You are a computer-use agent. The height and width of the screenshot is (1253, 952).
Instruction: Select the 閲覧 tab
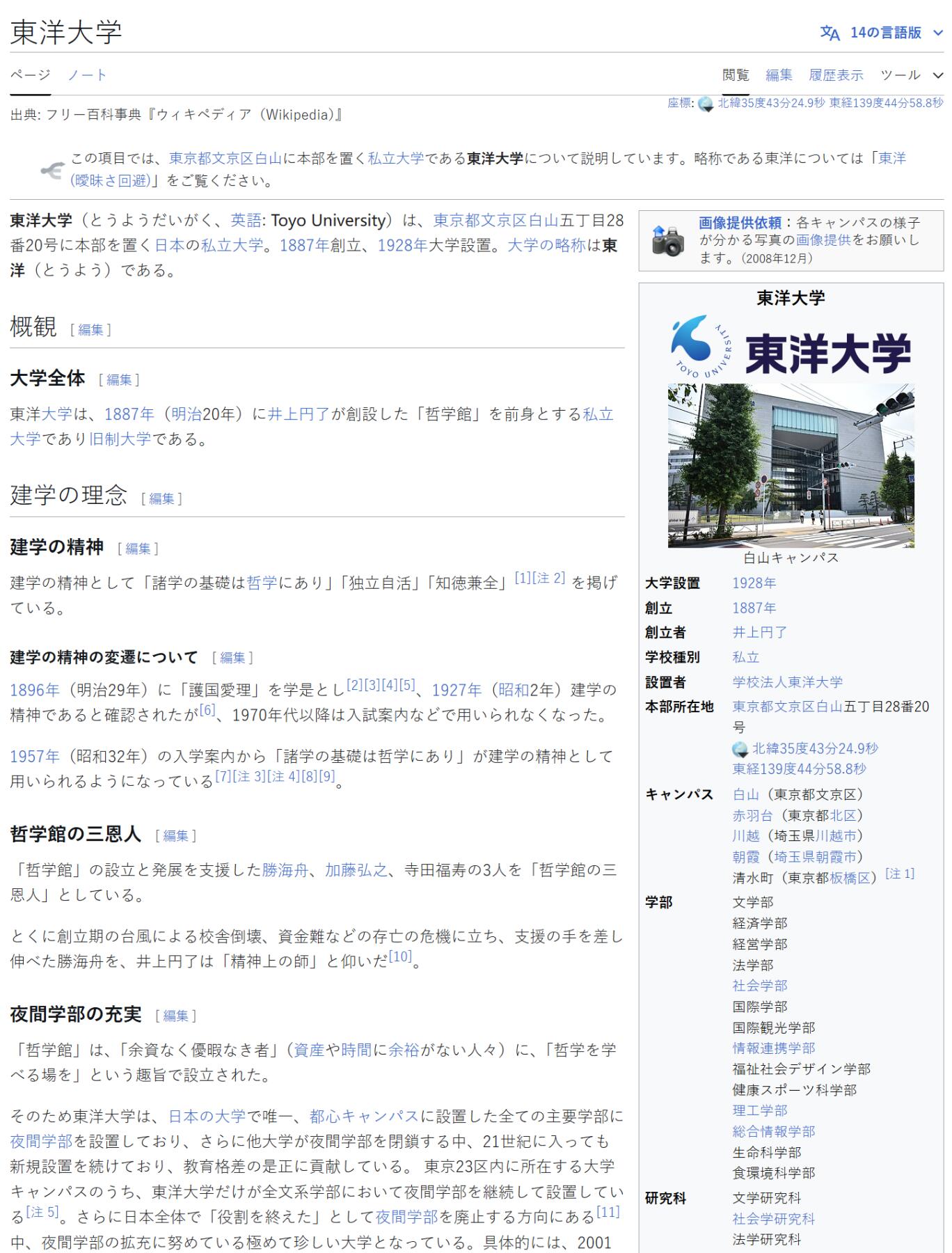[x=736, y=75]
